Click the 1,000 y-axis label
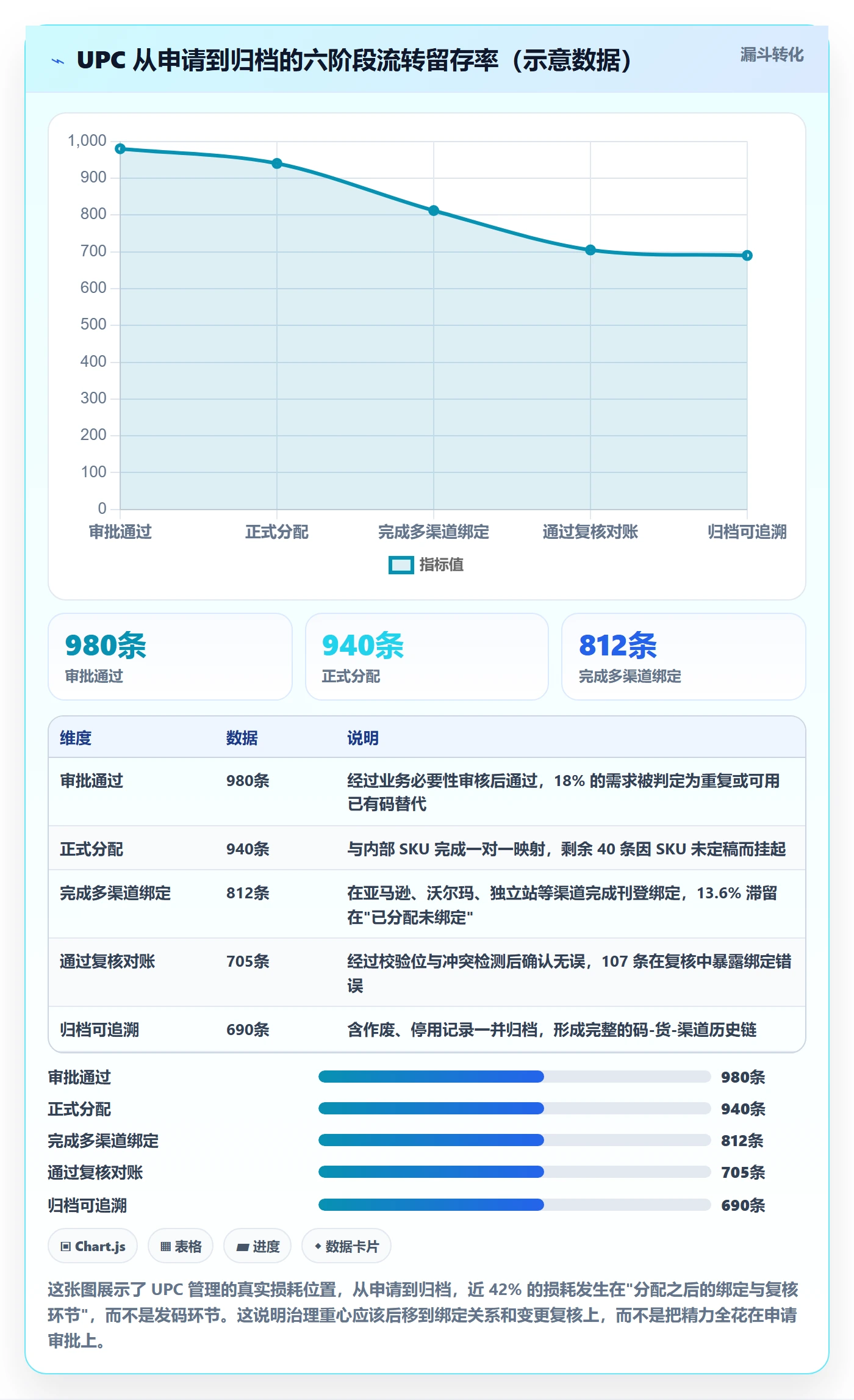Screen dimensions: 854x1400 (x=87, y=141)
